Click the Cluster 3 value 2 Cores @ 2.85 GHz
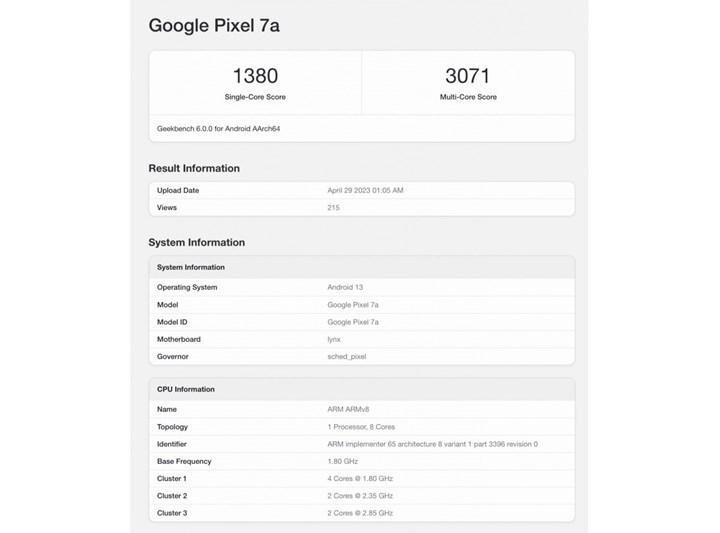The height and width of the screenshot is (533, 720). [360, 513]
